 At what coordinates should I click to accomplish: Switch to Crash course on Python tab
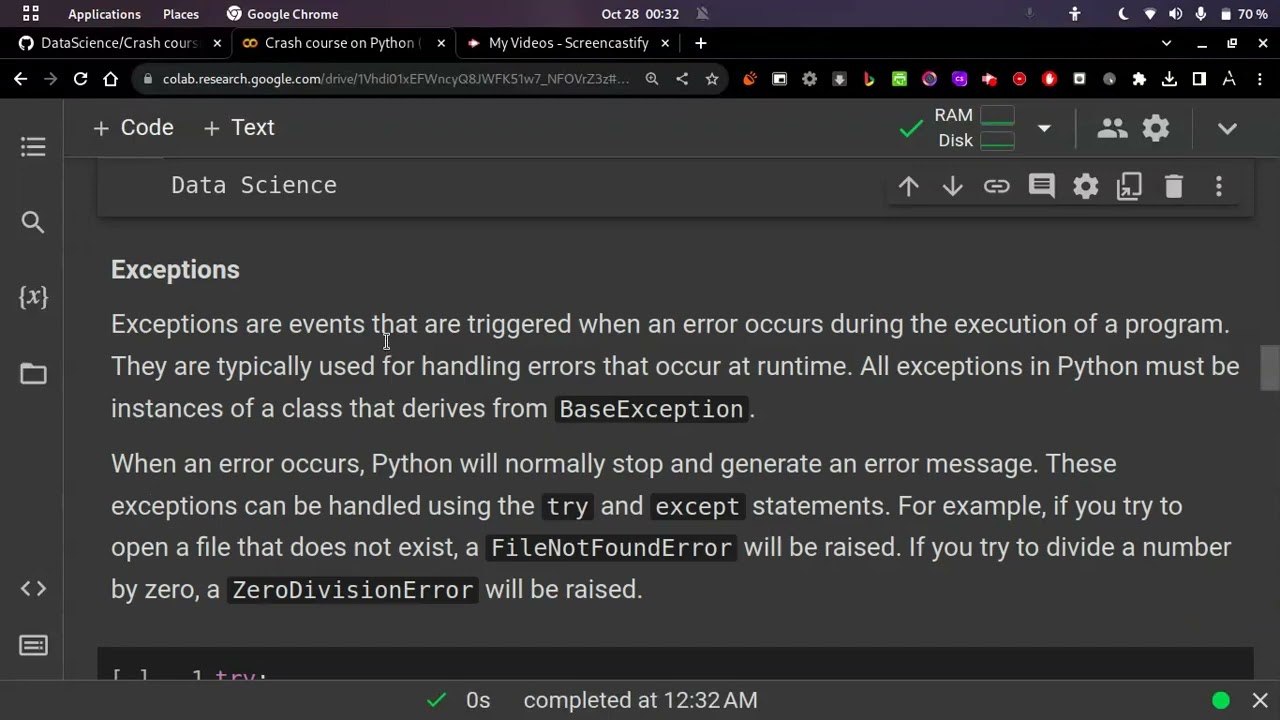click(343, 43)
